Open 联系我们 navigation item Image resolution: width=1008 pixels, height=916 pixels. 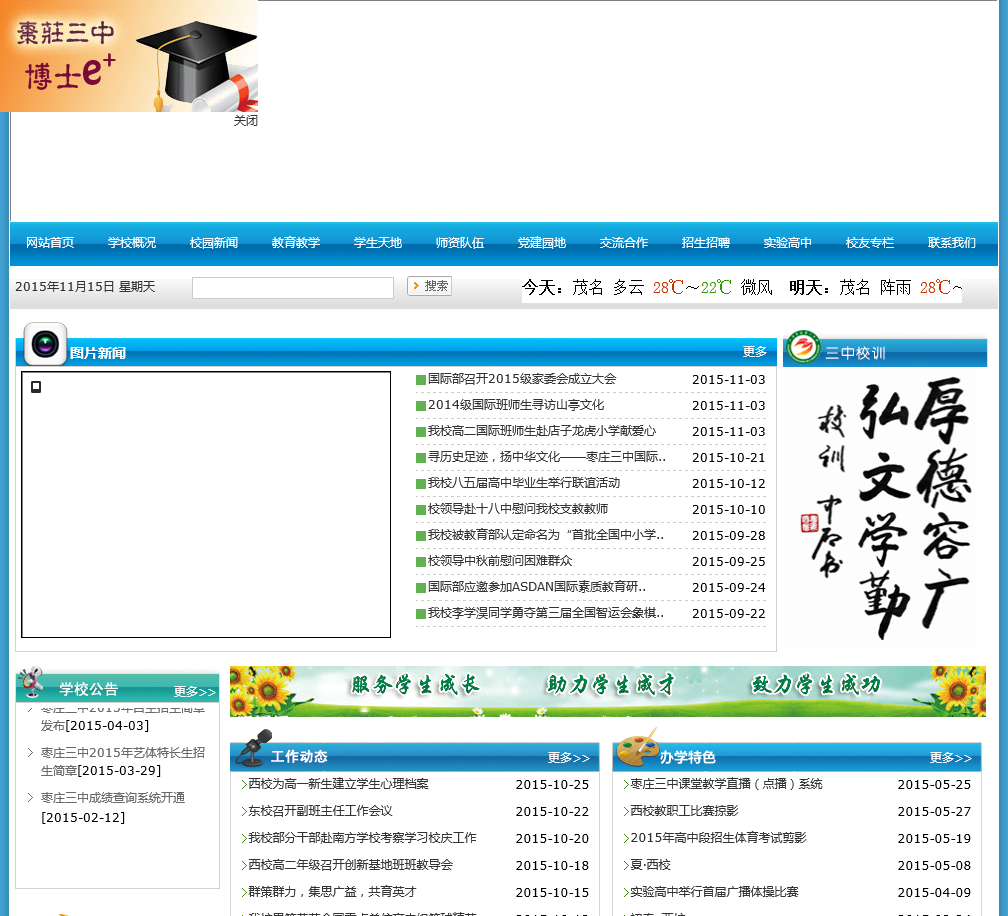951,243
